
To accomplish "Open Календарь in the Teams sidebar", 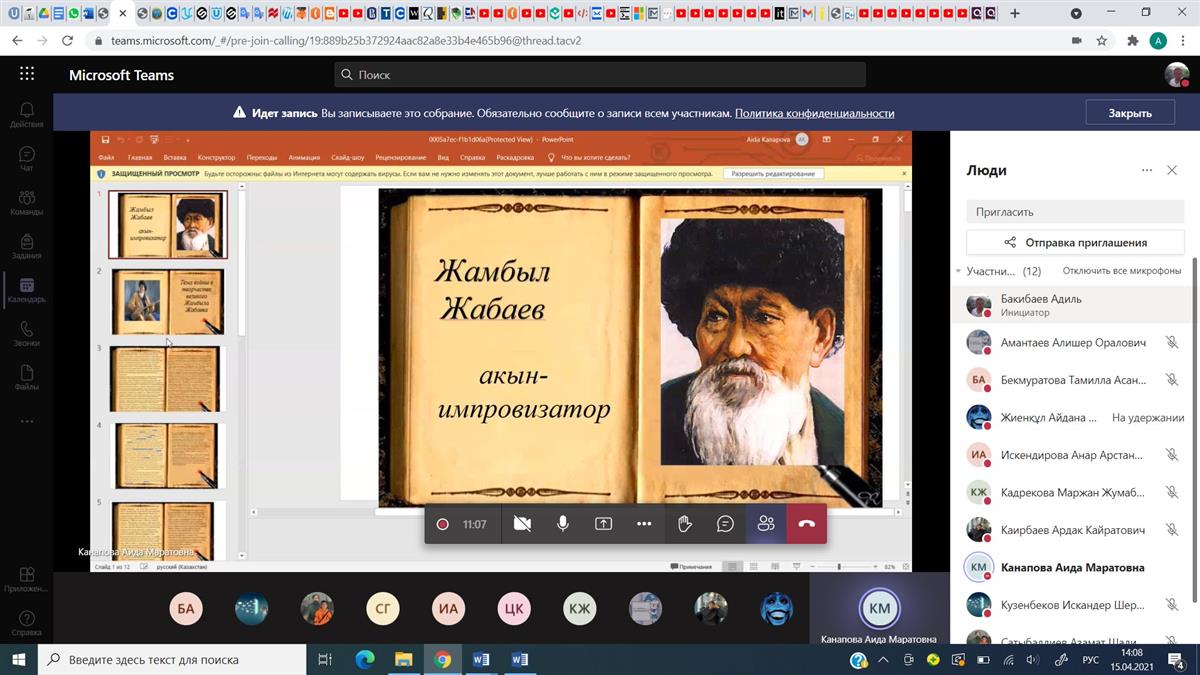I will pyautogui.click(x=27, y=290).
